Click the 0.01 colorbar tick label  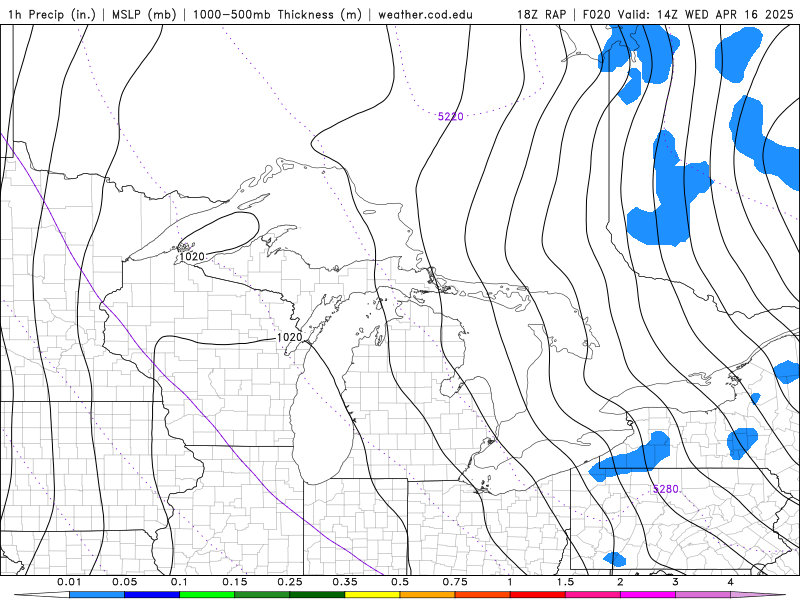pyautogui.click(x=69, y=582)
